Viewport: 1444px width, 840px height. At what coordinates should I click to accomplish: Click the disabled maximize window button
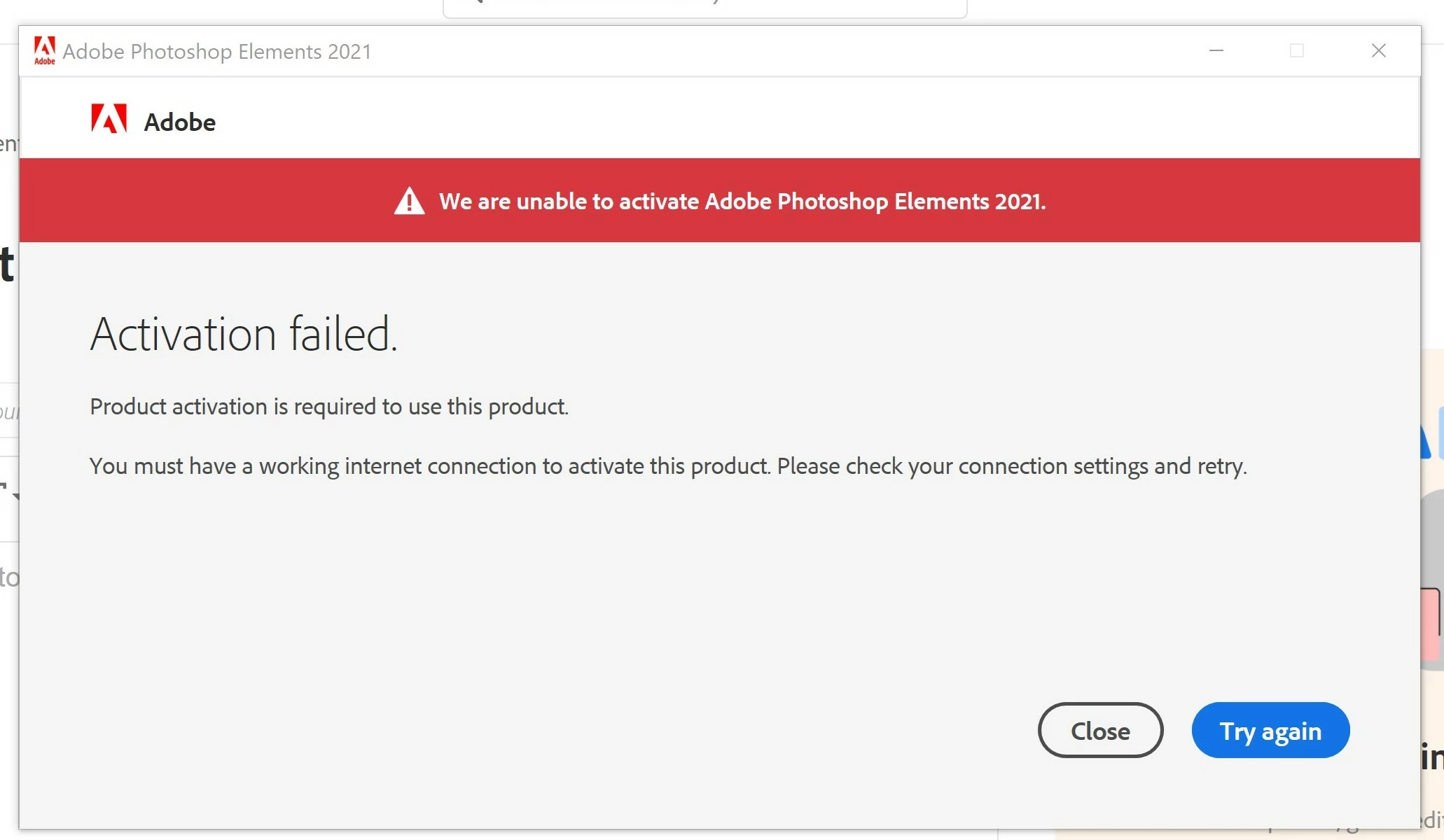[x=1297, y=50]
